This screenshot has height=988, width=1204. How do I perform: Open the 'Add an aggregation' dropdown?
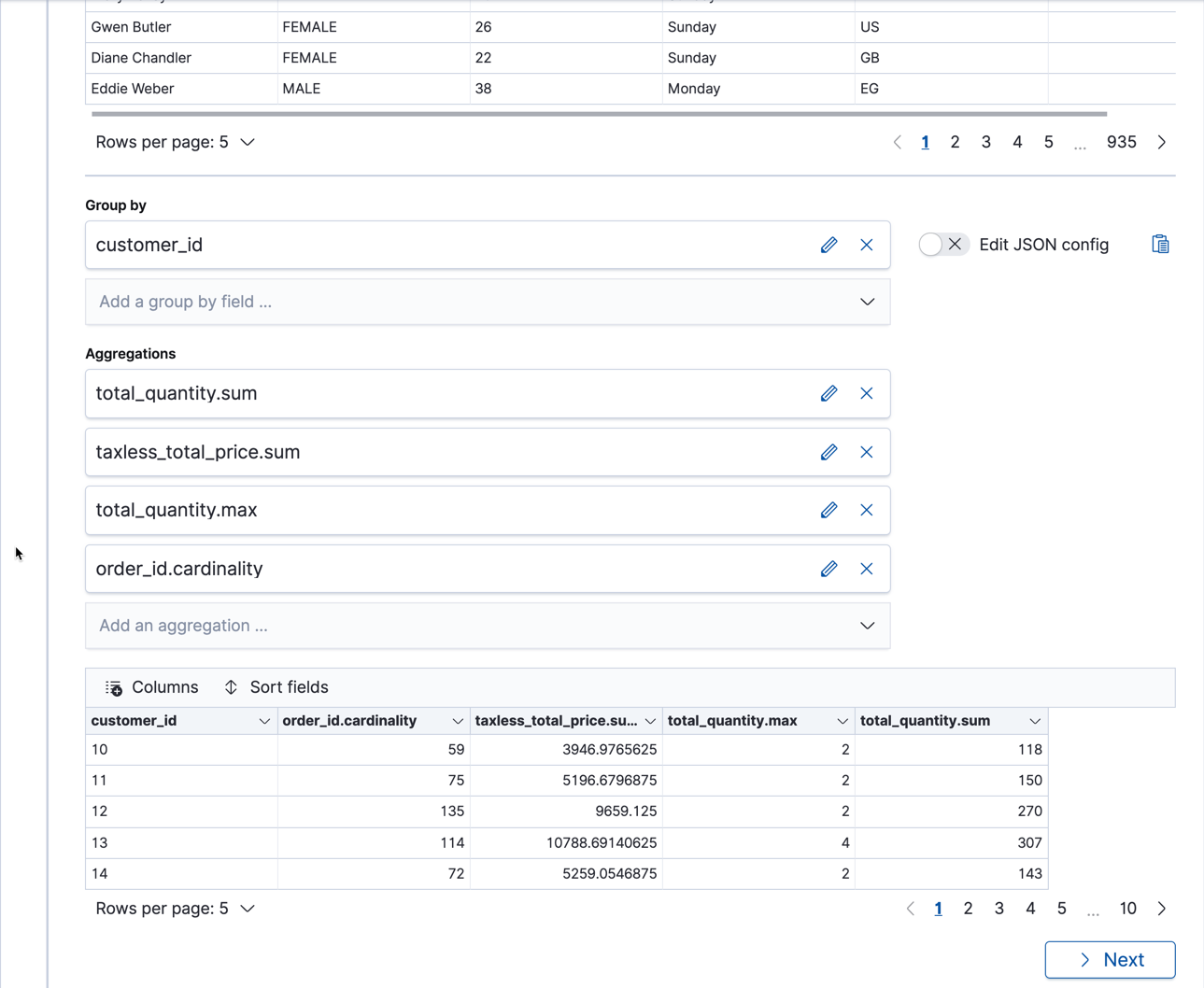(488, 626)
